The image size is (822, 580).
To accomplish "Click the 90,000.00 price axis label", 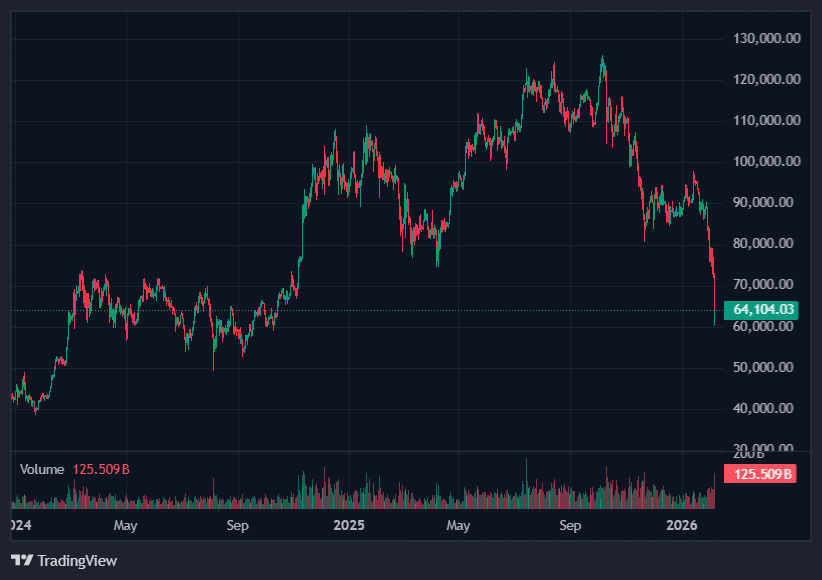I will [765, 202].
